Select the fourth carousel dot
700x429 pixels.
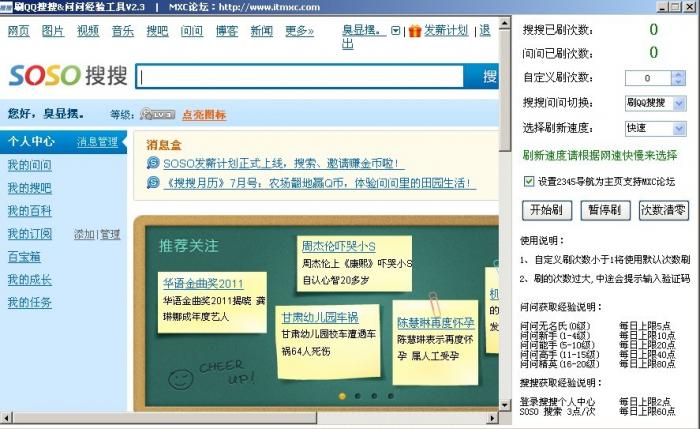(x=391, y=396)
